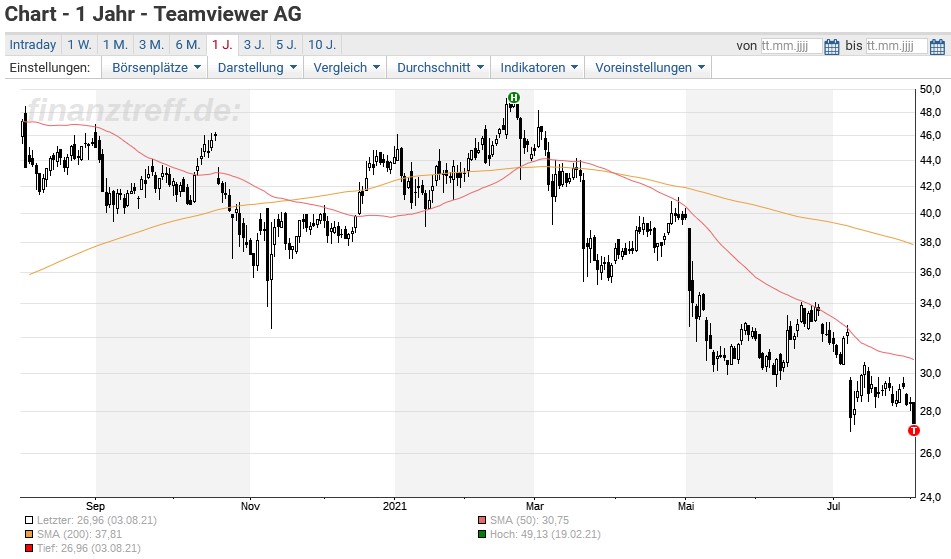951x559 pixels.
Task: Click the 'SMA (200): 37,81' legend text
Action: tap(79, 534)
